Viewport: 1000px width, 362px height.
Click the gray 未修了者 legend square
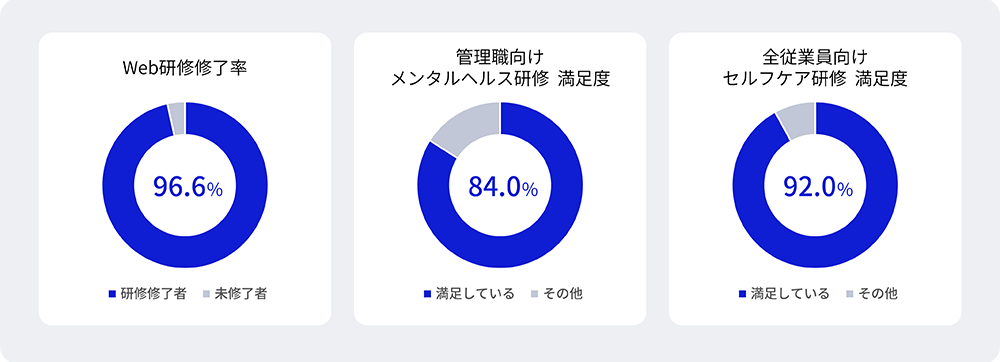(205, 294)
